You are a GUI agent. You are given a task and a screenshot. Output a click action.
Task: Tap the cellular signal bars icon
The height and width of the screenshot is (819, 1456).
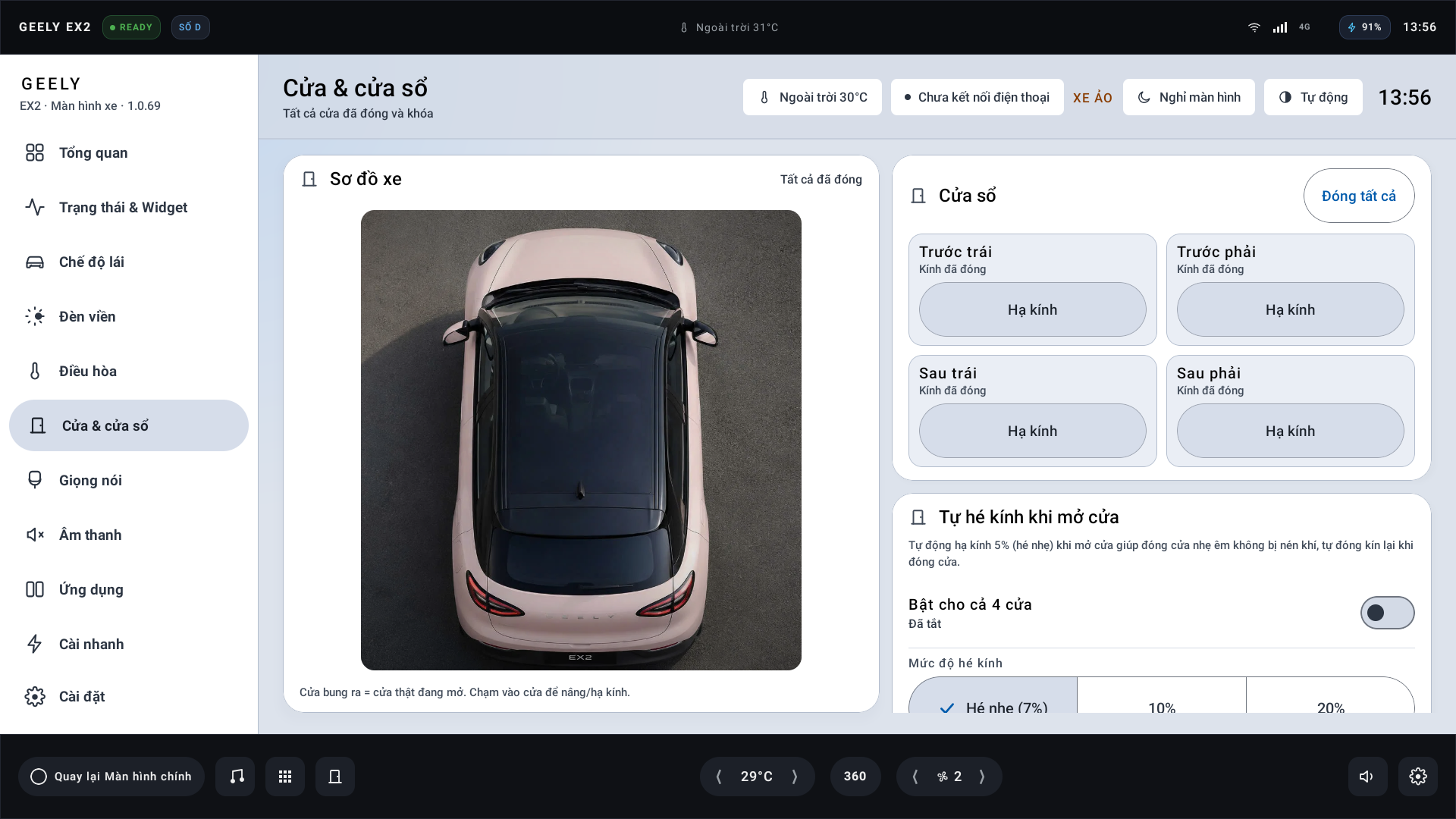point(1280,27)
